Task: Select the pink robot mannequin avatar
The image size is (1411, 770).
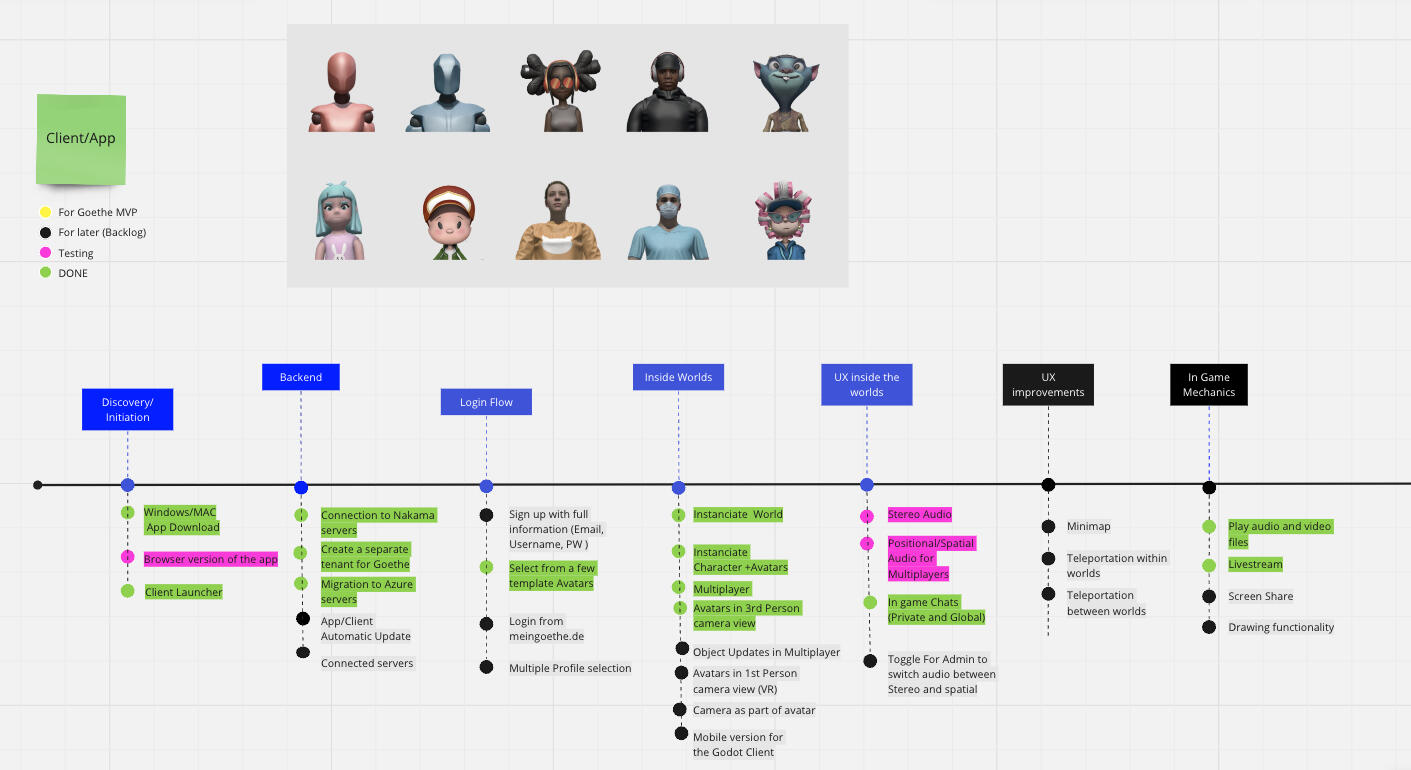Action: coord(341,92)
